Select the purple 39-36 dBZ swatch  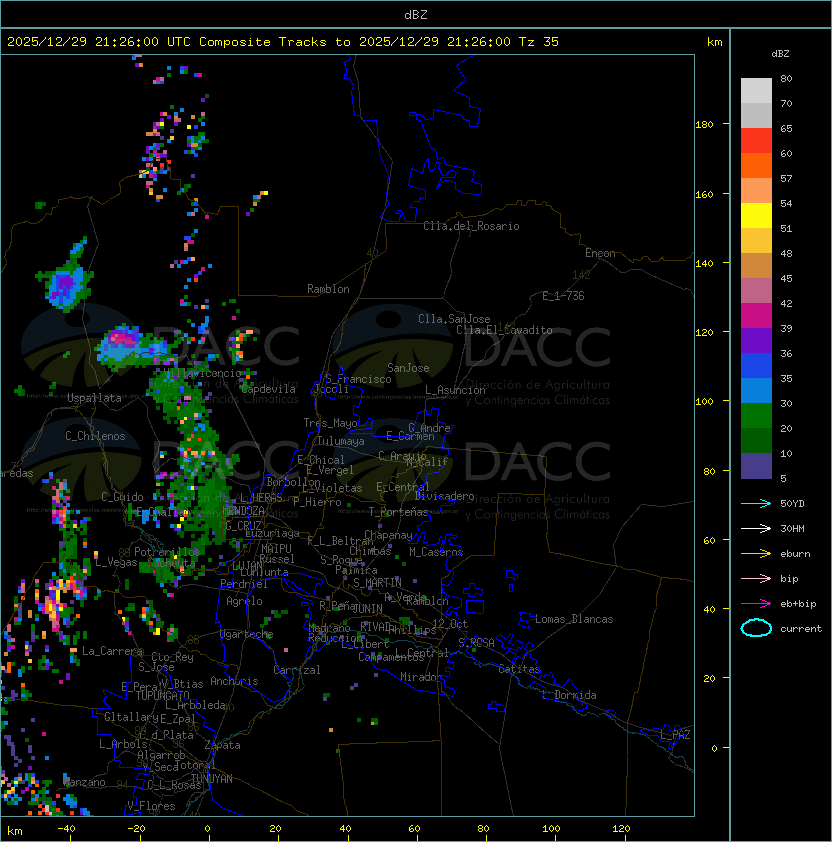[756, 340]
